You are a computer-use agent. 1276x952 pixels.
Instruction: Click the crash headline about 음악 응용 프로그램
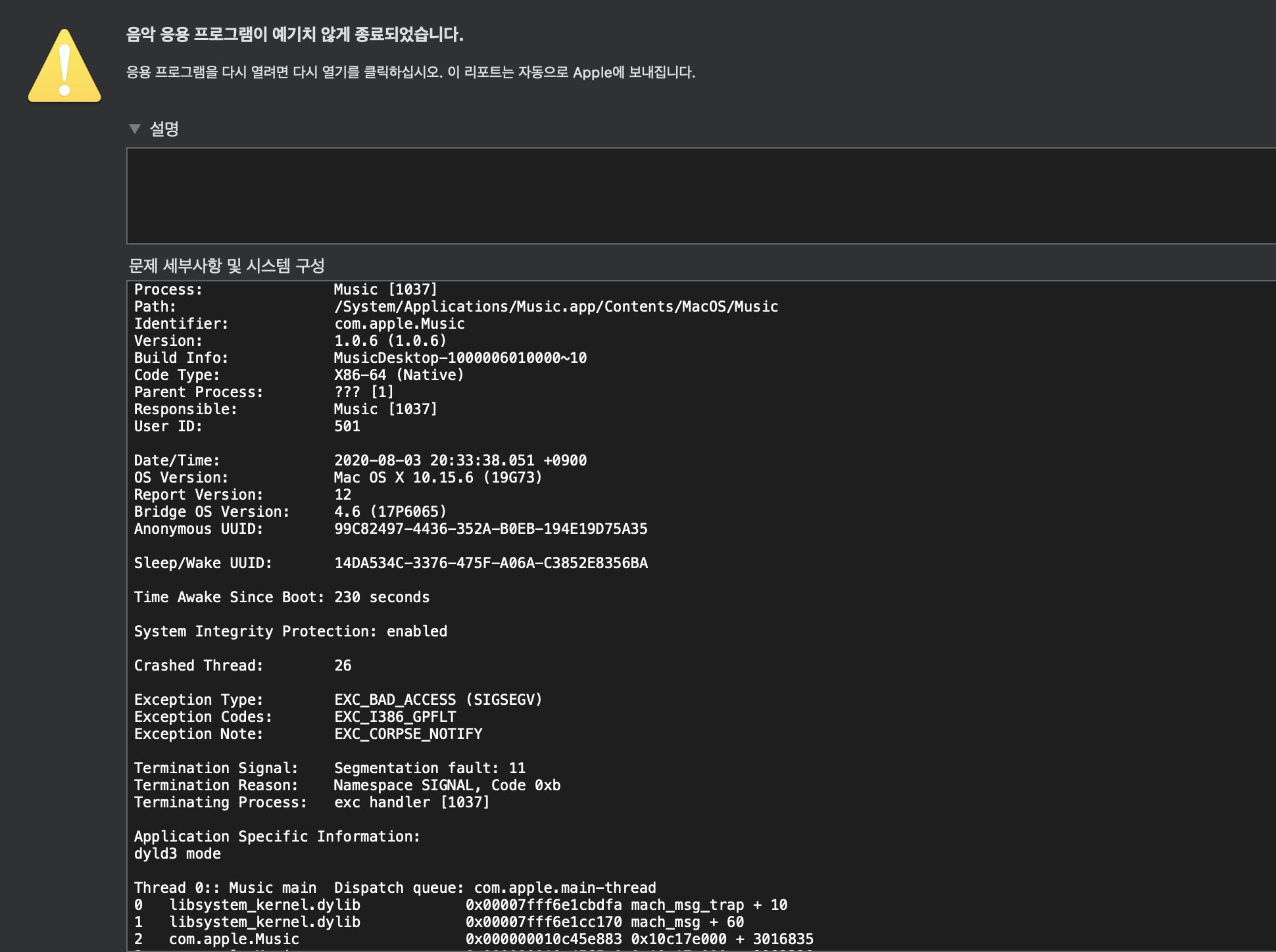pos(295,35)
